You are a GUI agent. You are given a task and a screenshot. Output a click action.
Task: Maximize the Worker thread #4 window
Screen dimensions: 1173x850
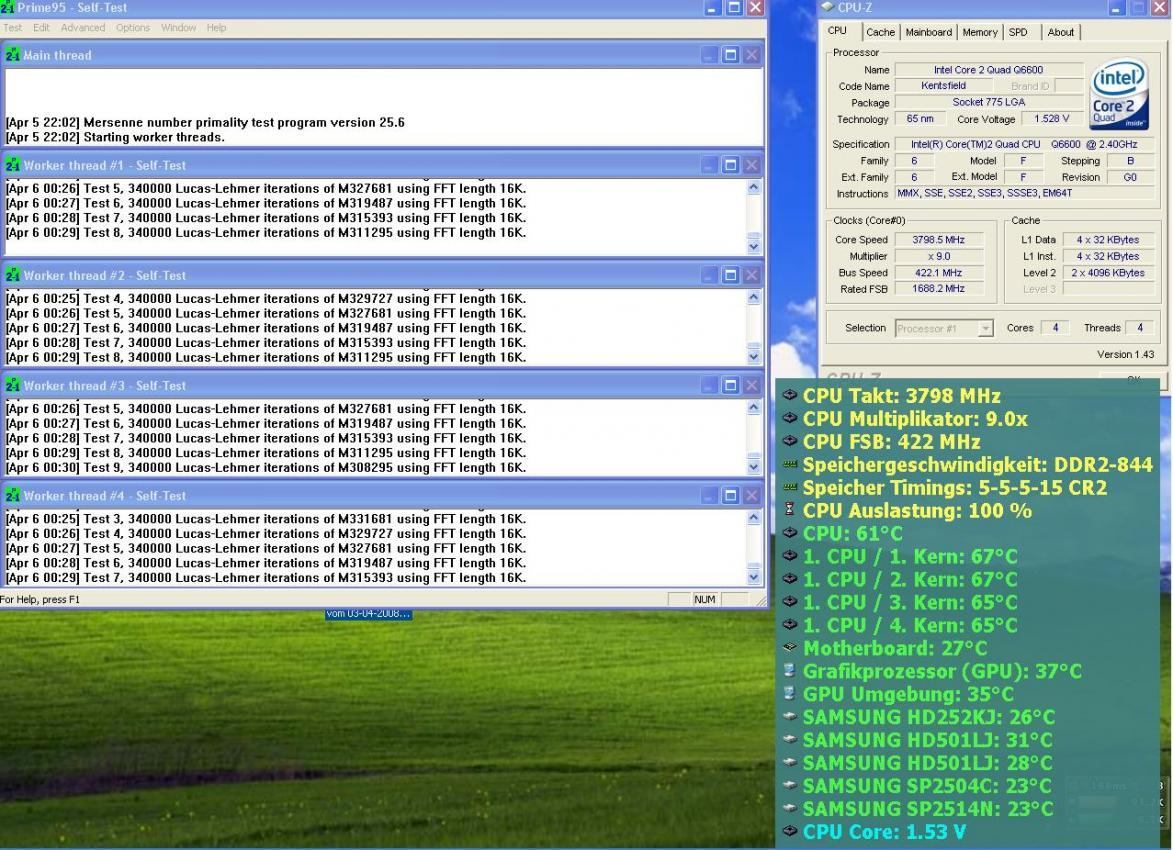(730, 495)
